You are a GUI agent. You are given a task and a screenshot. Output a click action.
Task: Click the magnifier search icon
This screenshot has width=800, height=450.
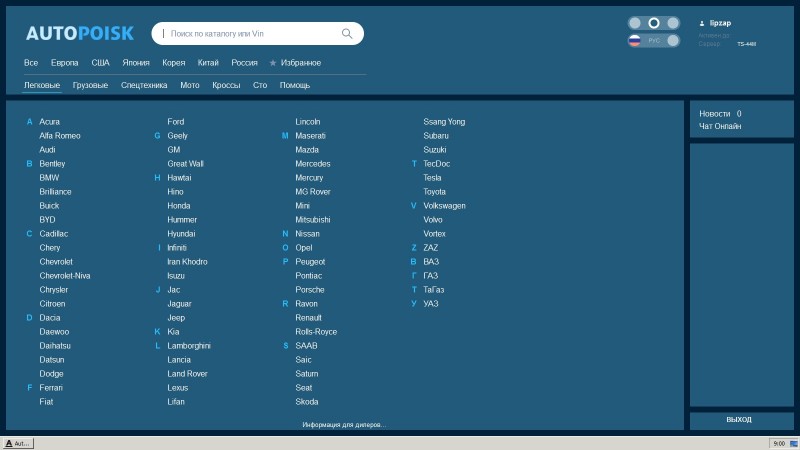tap(347, 34)
